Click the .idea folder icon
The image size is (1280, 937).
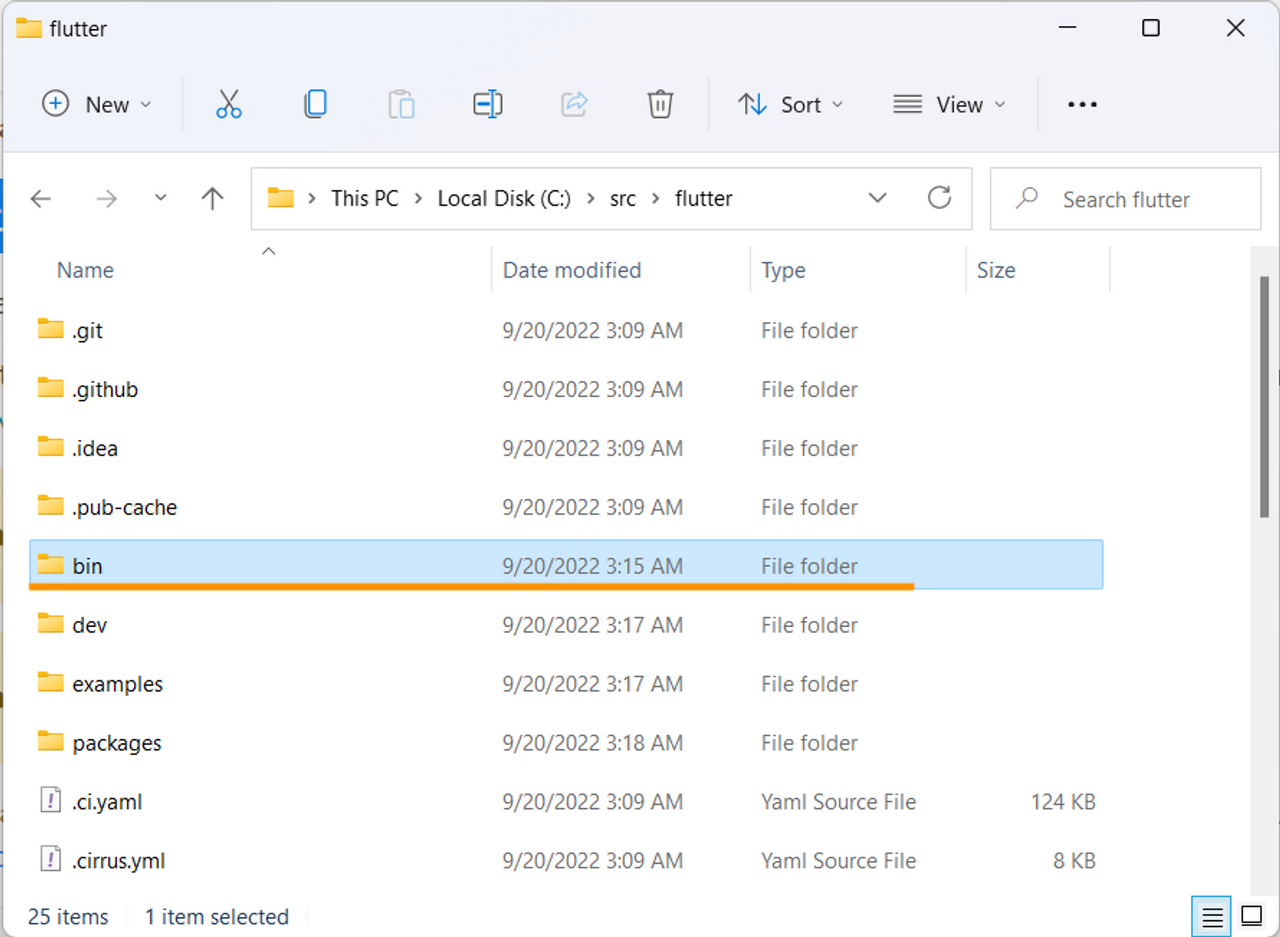point(51,447)
